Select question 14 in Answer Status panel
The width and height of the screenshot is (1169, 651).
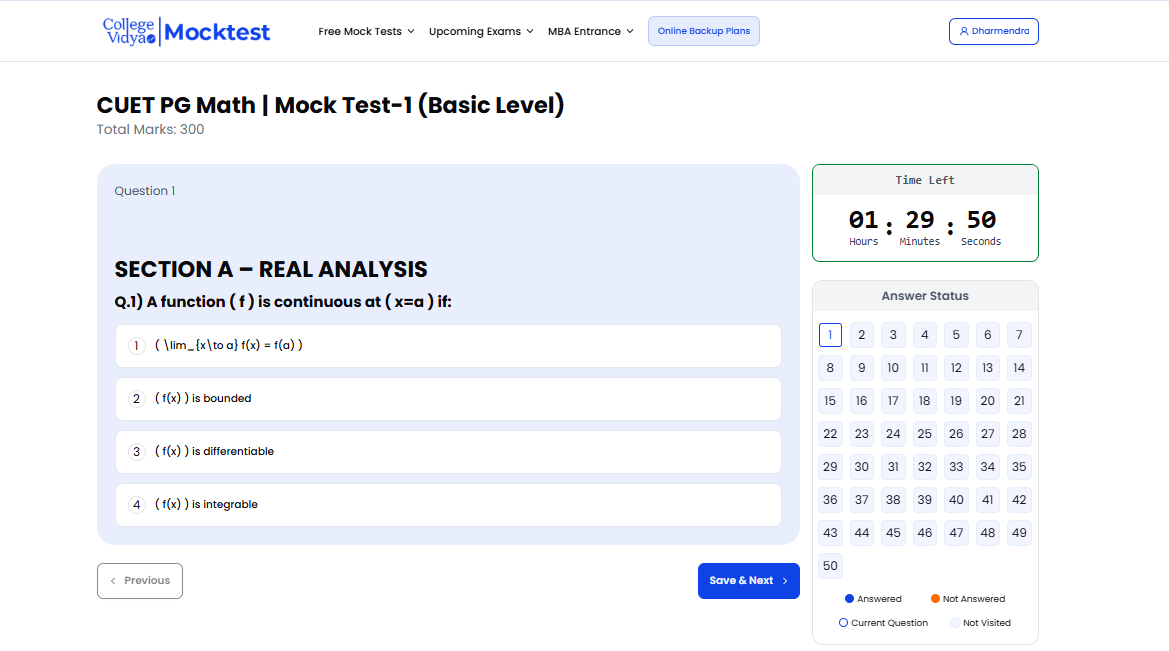[1018, 368]
